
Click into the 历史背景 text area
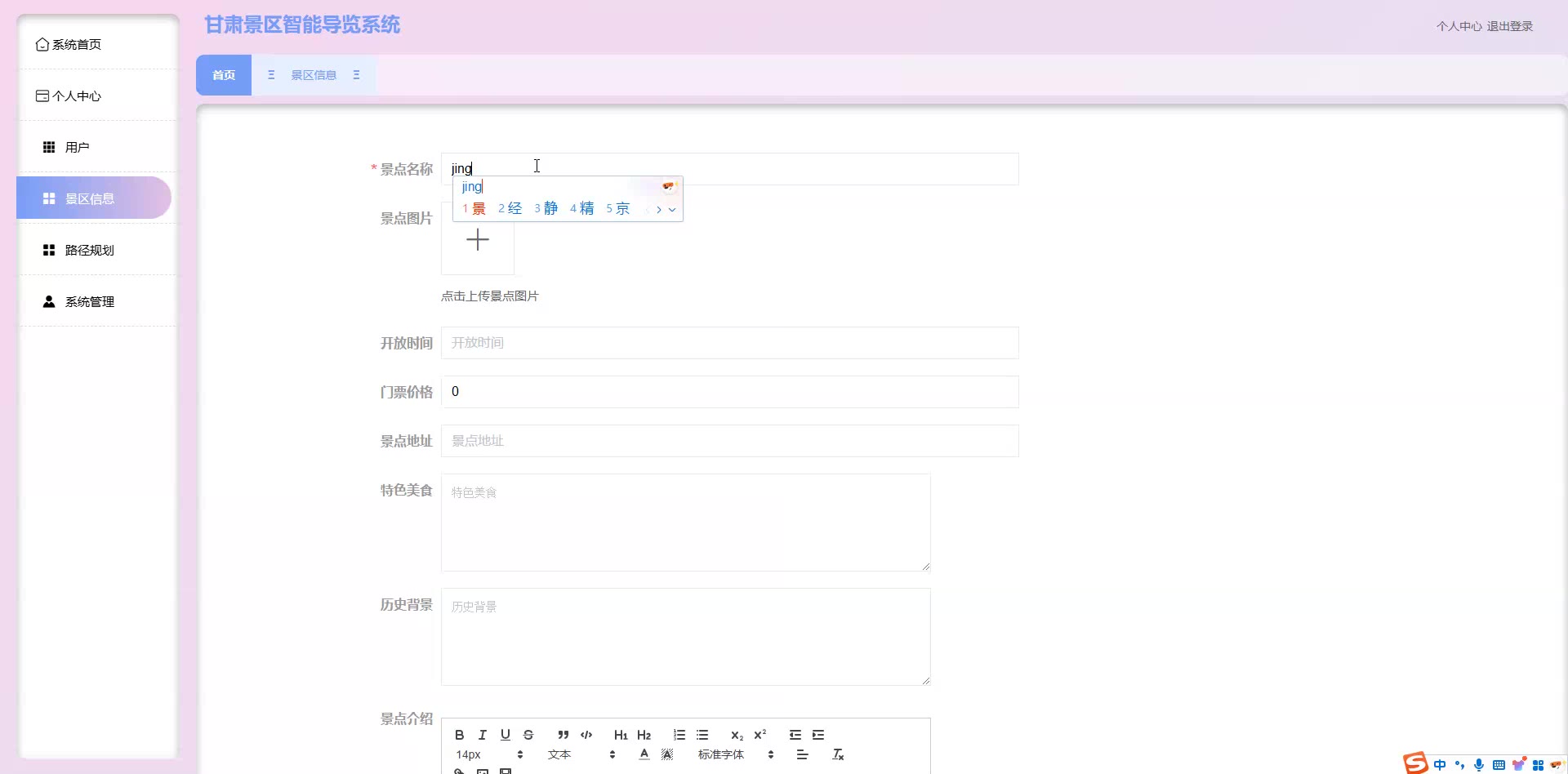click(686, 637)
